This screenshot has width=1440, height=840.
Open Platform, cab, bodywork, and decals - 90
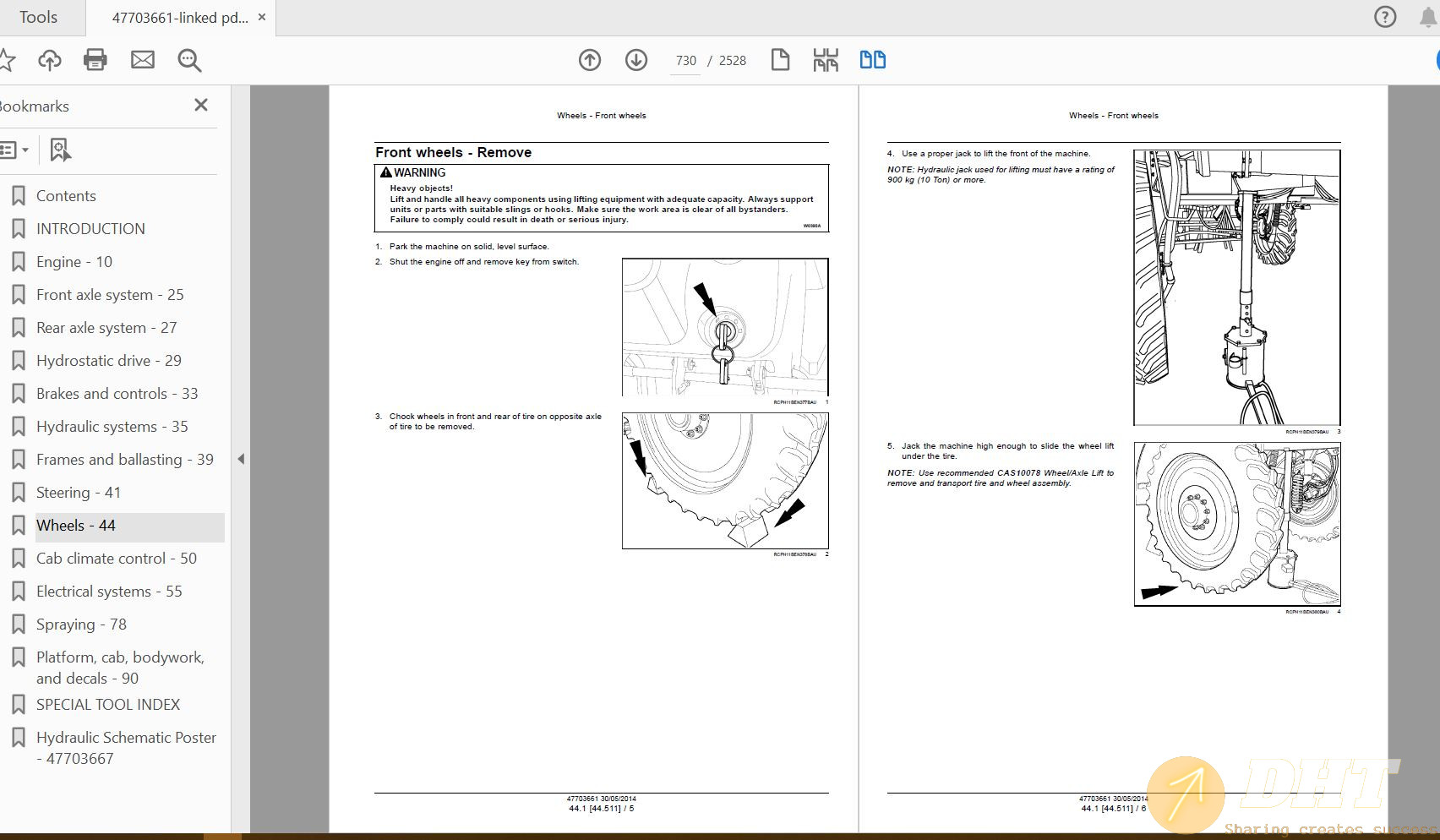(120, 668)
